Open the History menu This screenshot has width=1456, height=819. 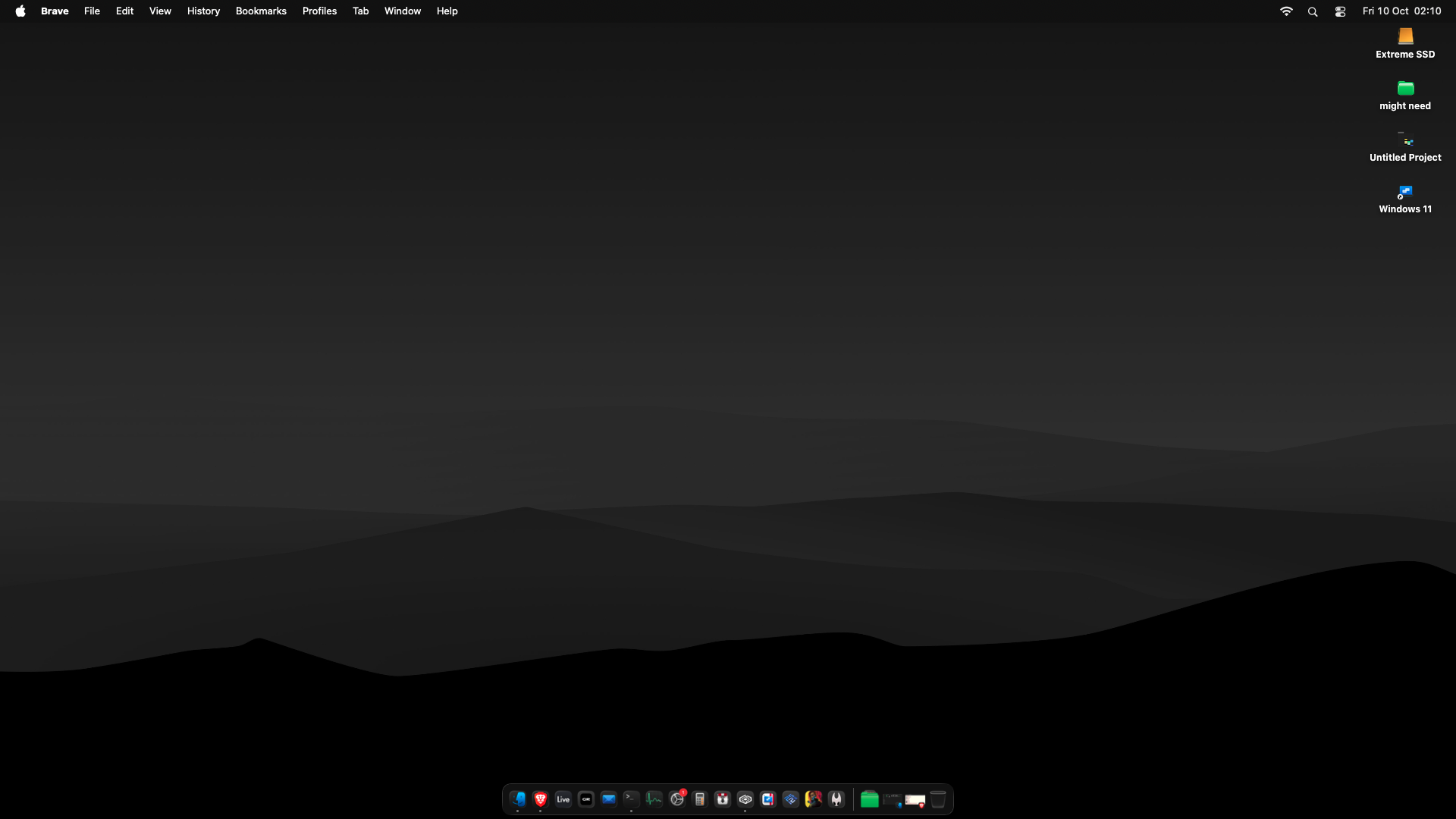pos(203,11)
